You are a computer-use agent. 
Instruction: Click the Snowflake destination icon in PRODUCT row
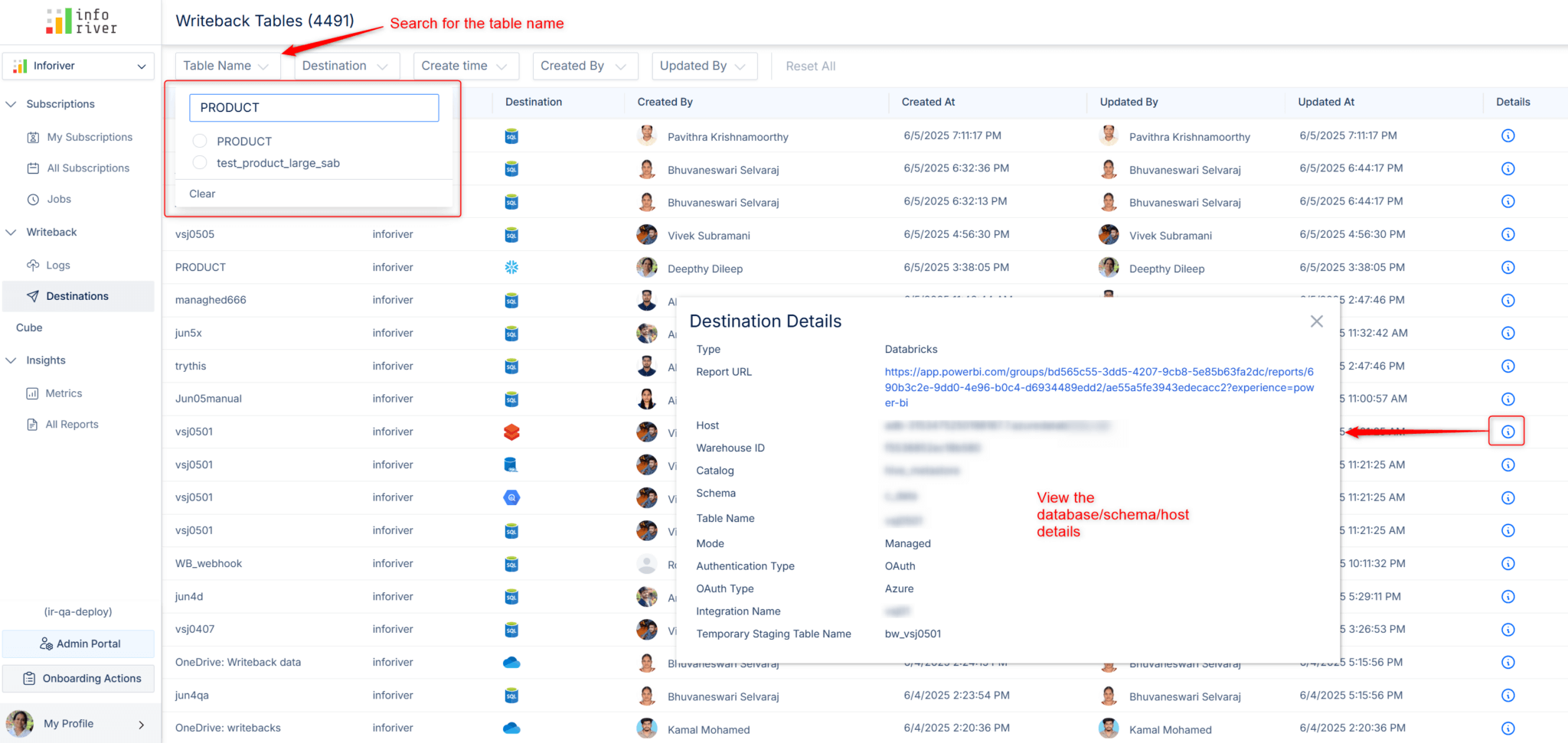click(x=511, y=267)
